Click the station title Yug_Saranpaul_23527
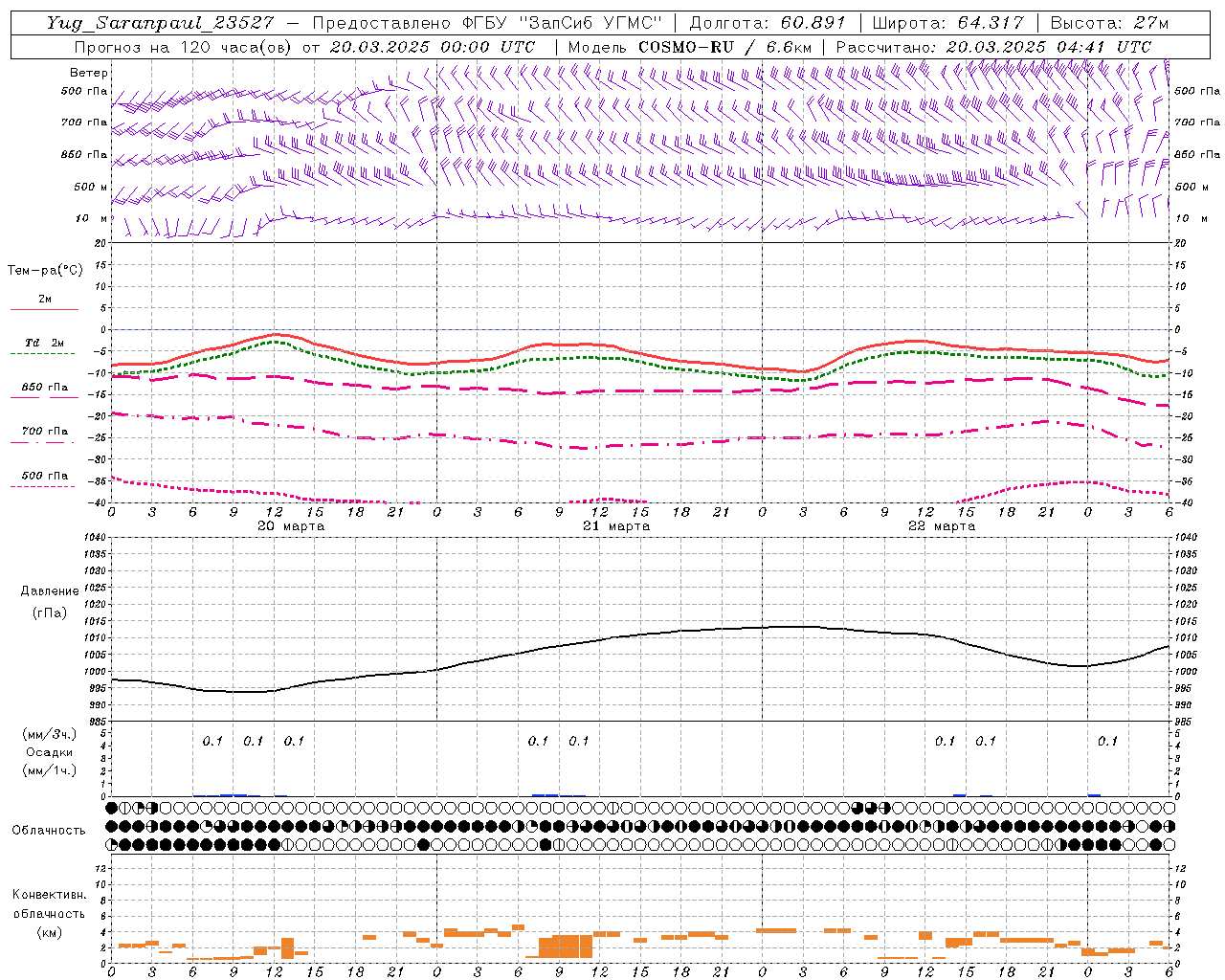1225x980 pixels. pos(161,22)
